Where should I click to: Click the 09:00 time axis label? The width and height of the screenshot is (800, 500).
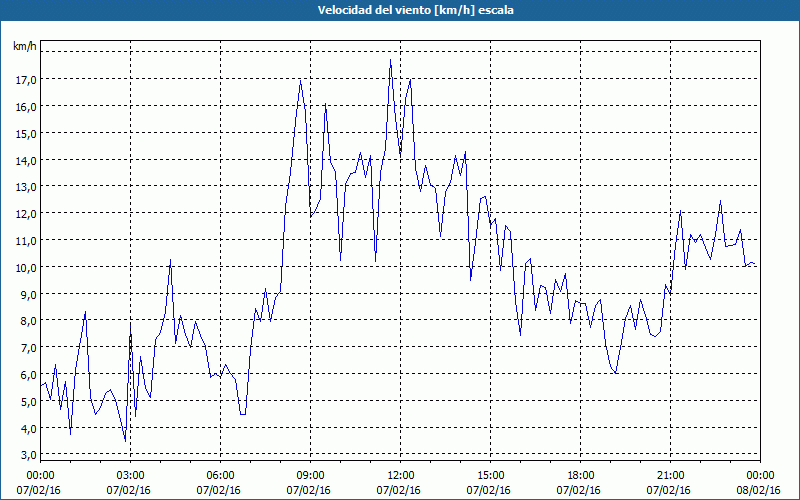[x=311, y=476]
